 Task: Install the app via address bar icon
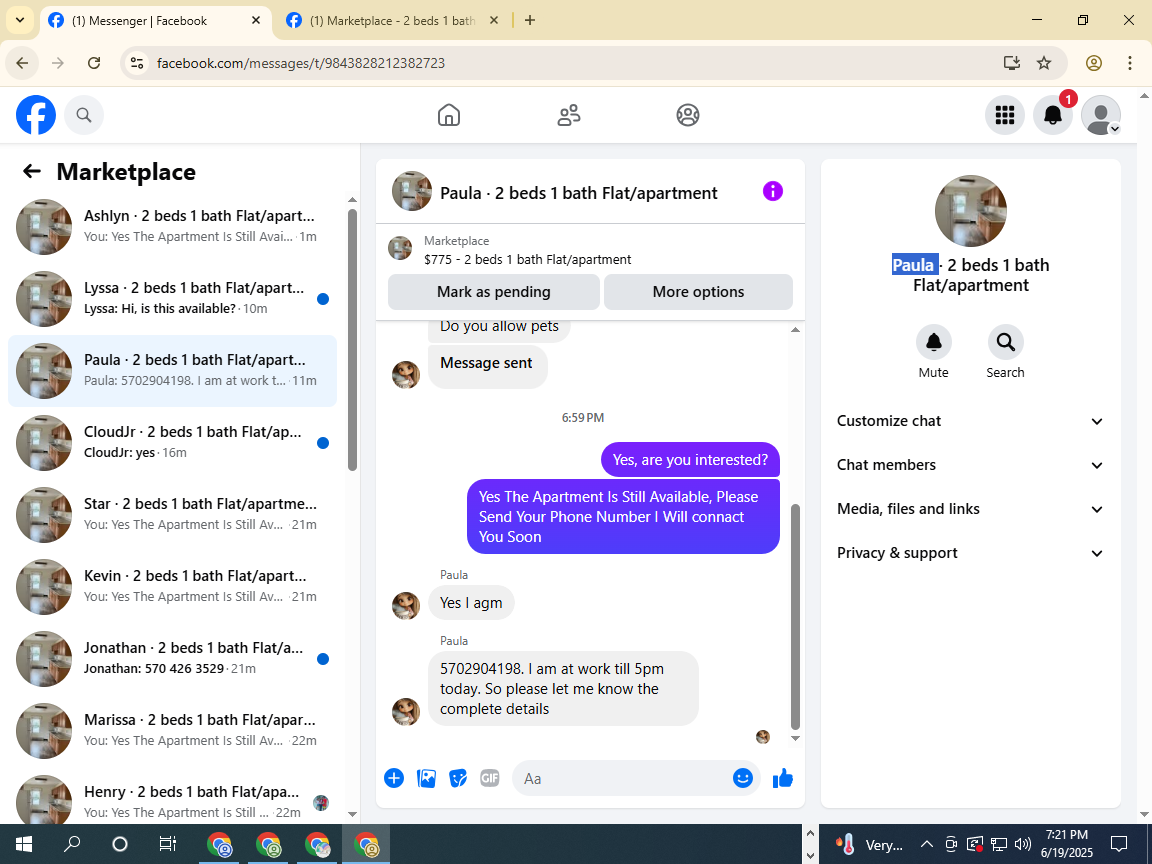click(1012, 63)
